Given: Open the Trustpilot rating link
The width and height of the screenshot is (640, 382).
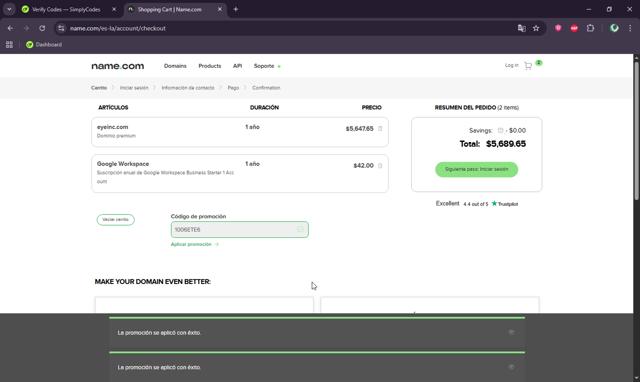Looking at the screenshot, I should (x=477, y=204).
